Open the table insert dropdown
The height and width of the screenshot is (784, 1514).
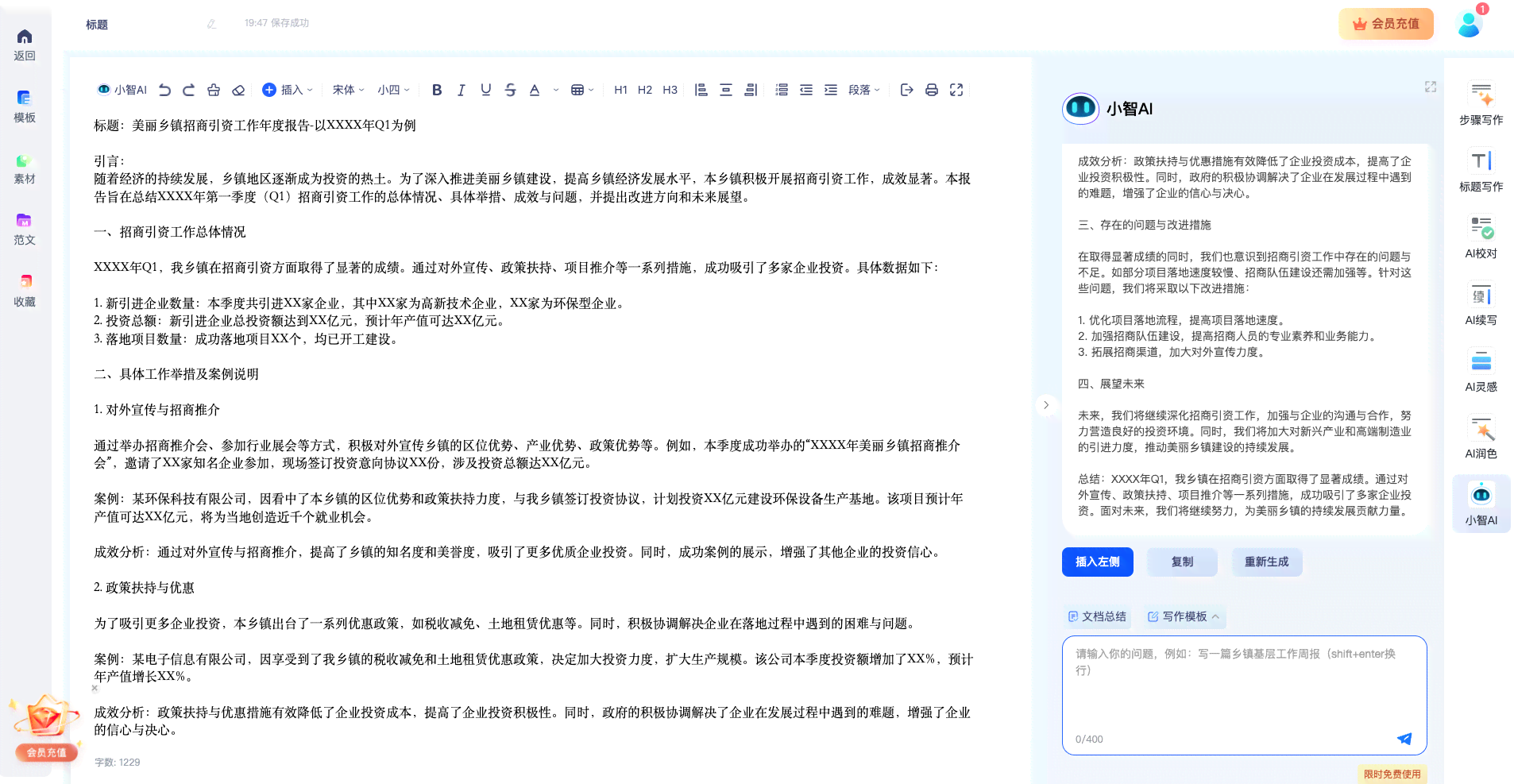tap(582, 90)
